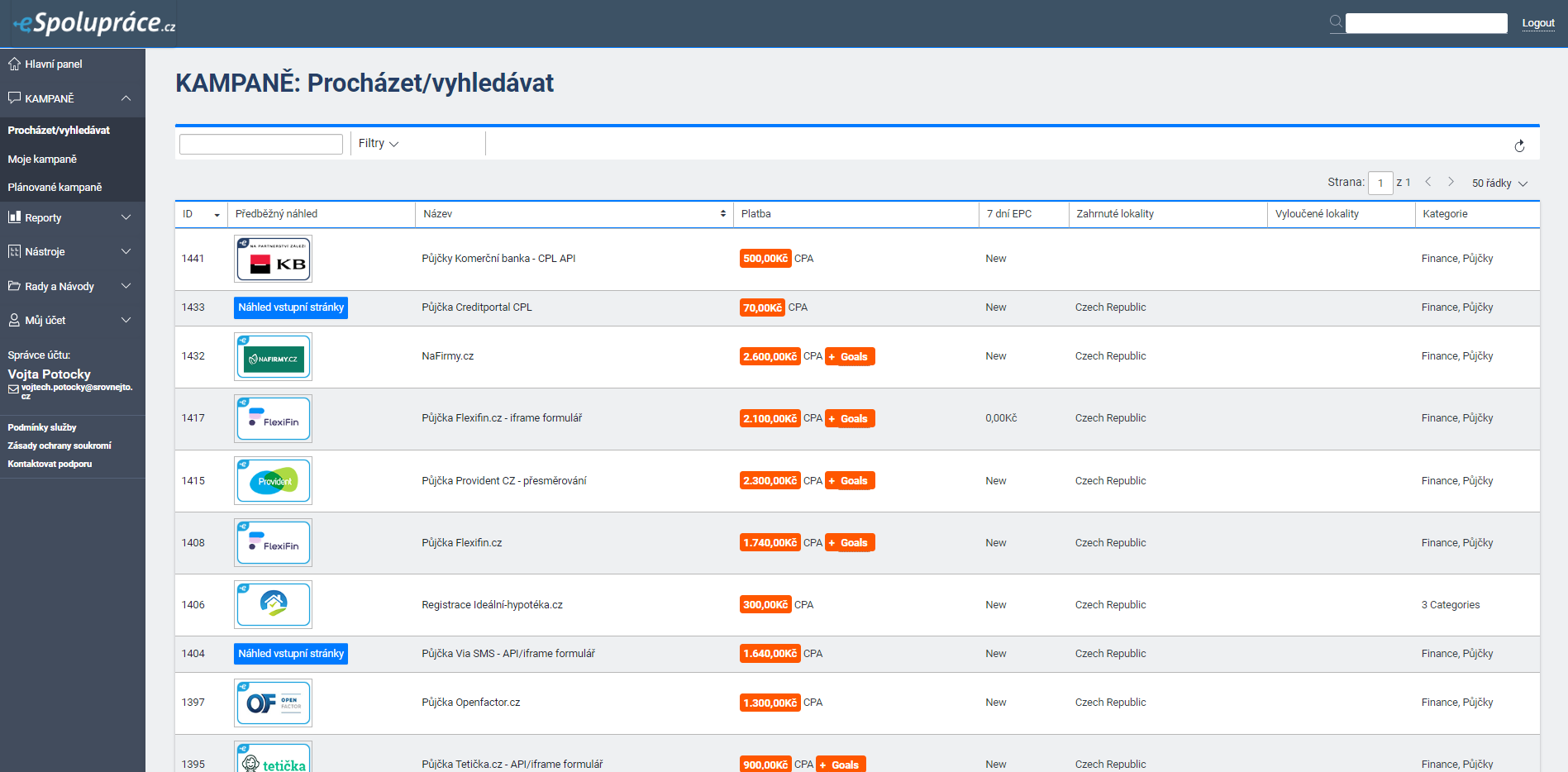Screen dimensions: 1568x772
Task: Click the 3 Categories cell
Action: (1451, 605)
